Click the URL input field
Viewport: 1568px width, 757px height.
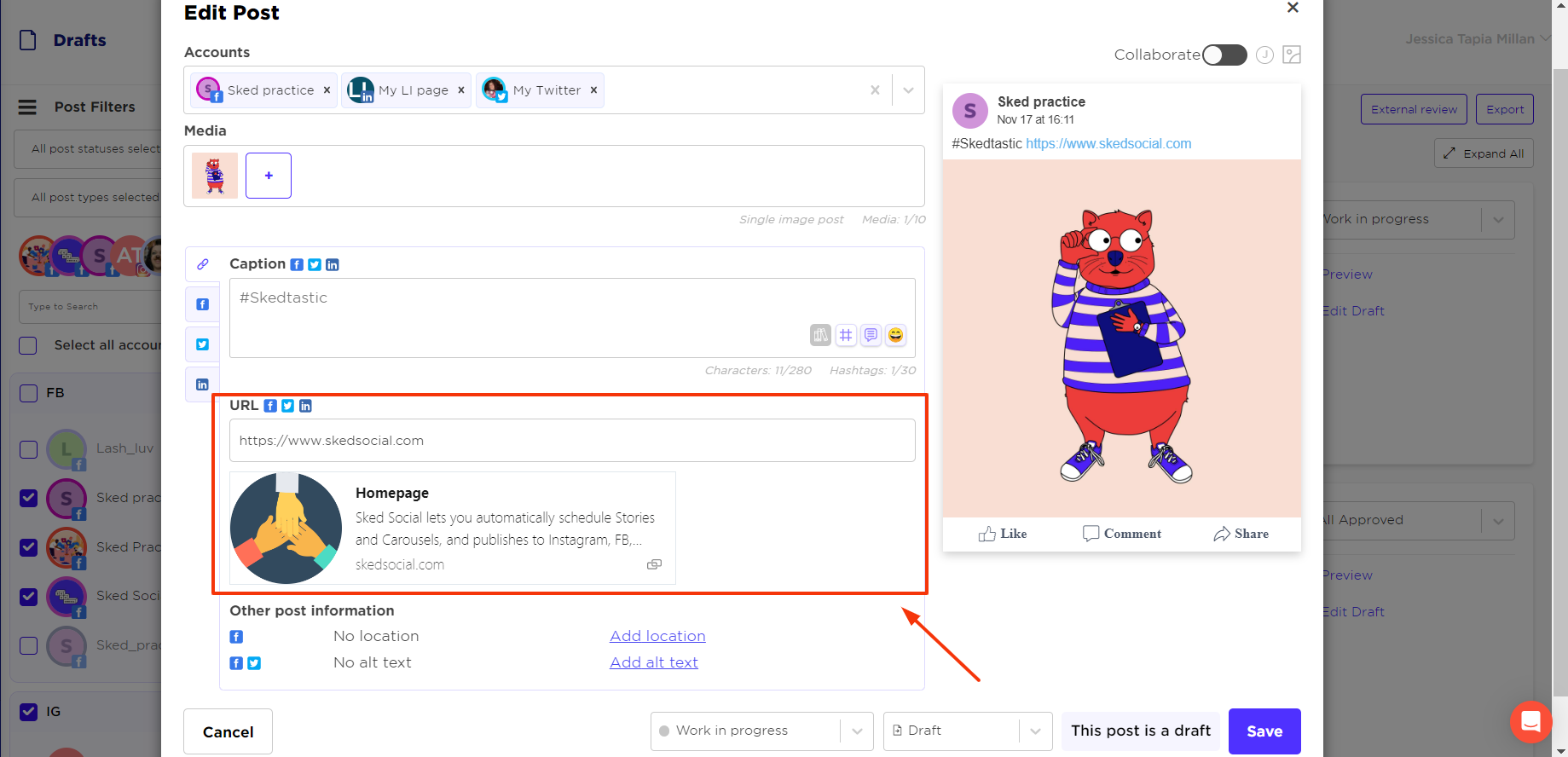pos(571,441)
